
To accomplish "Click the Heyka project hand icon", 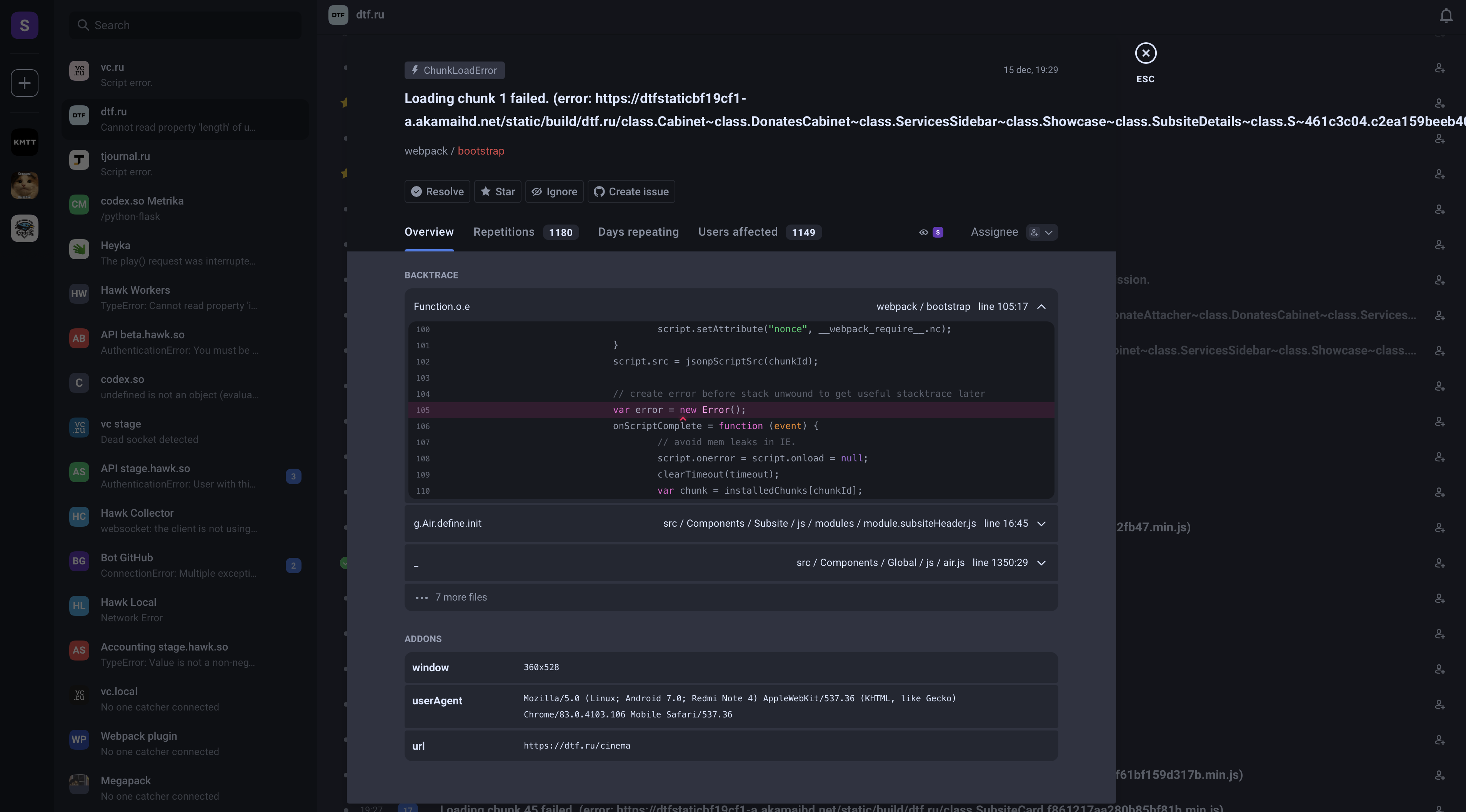I will 79,249.
